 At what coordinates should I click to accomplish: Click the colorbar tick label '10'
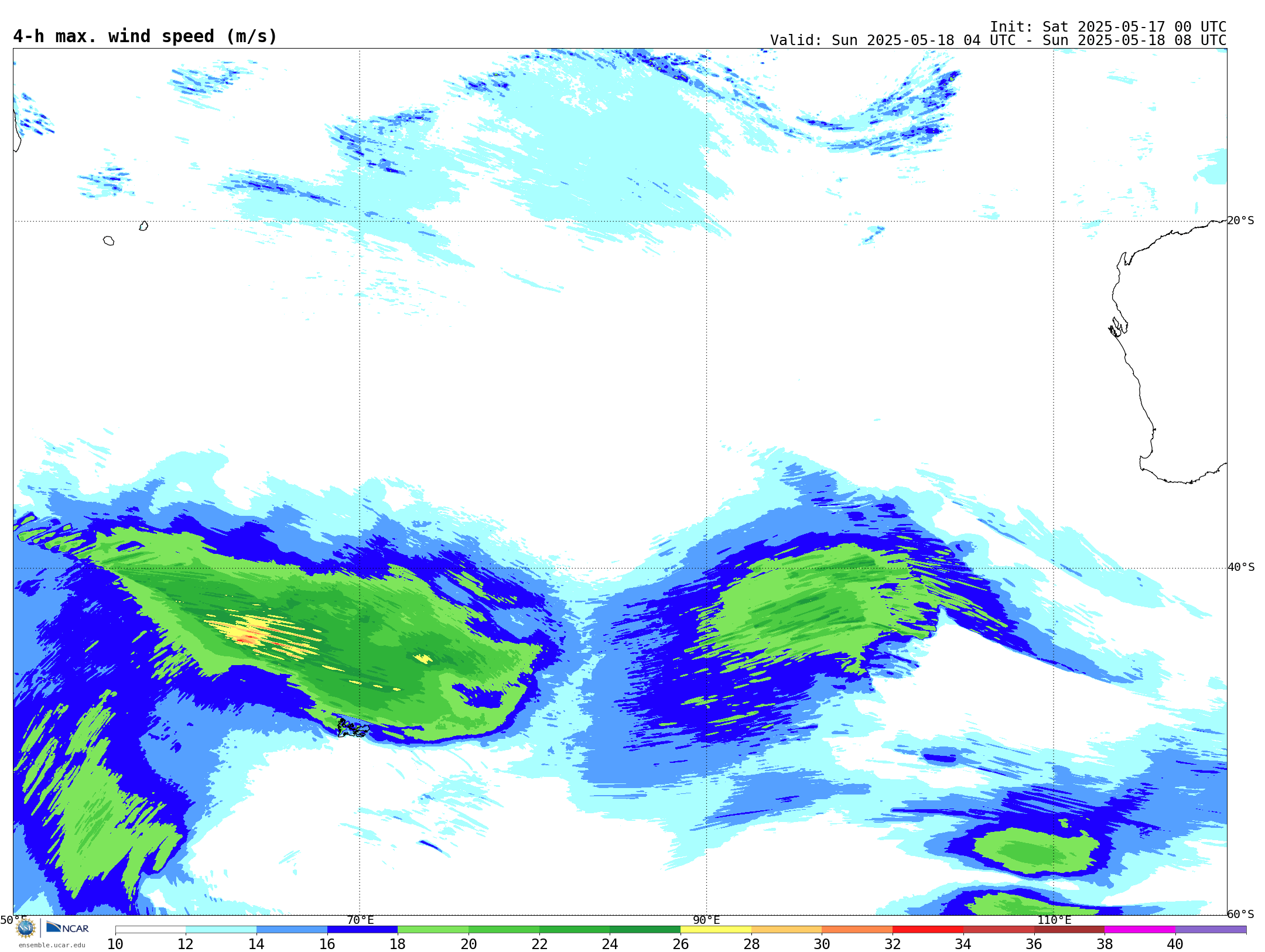tap(115, 944)
